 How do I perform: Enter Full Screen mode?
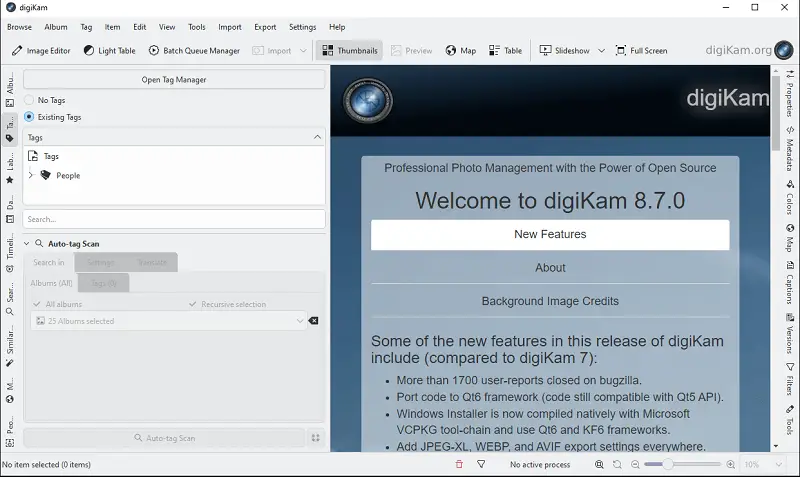(641, 51)
